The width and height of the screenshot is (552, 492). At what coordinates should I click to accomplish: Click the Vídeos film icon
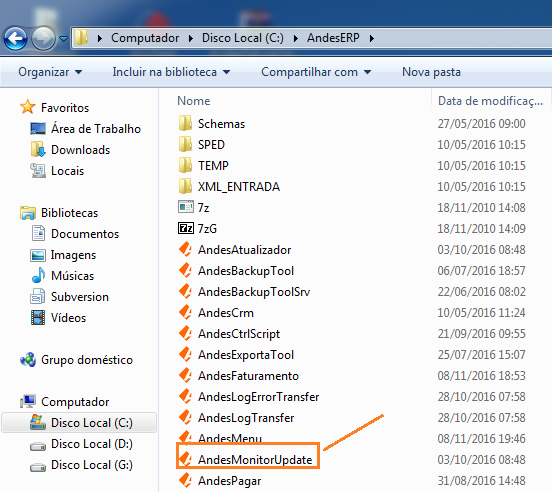38,318
